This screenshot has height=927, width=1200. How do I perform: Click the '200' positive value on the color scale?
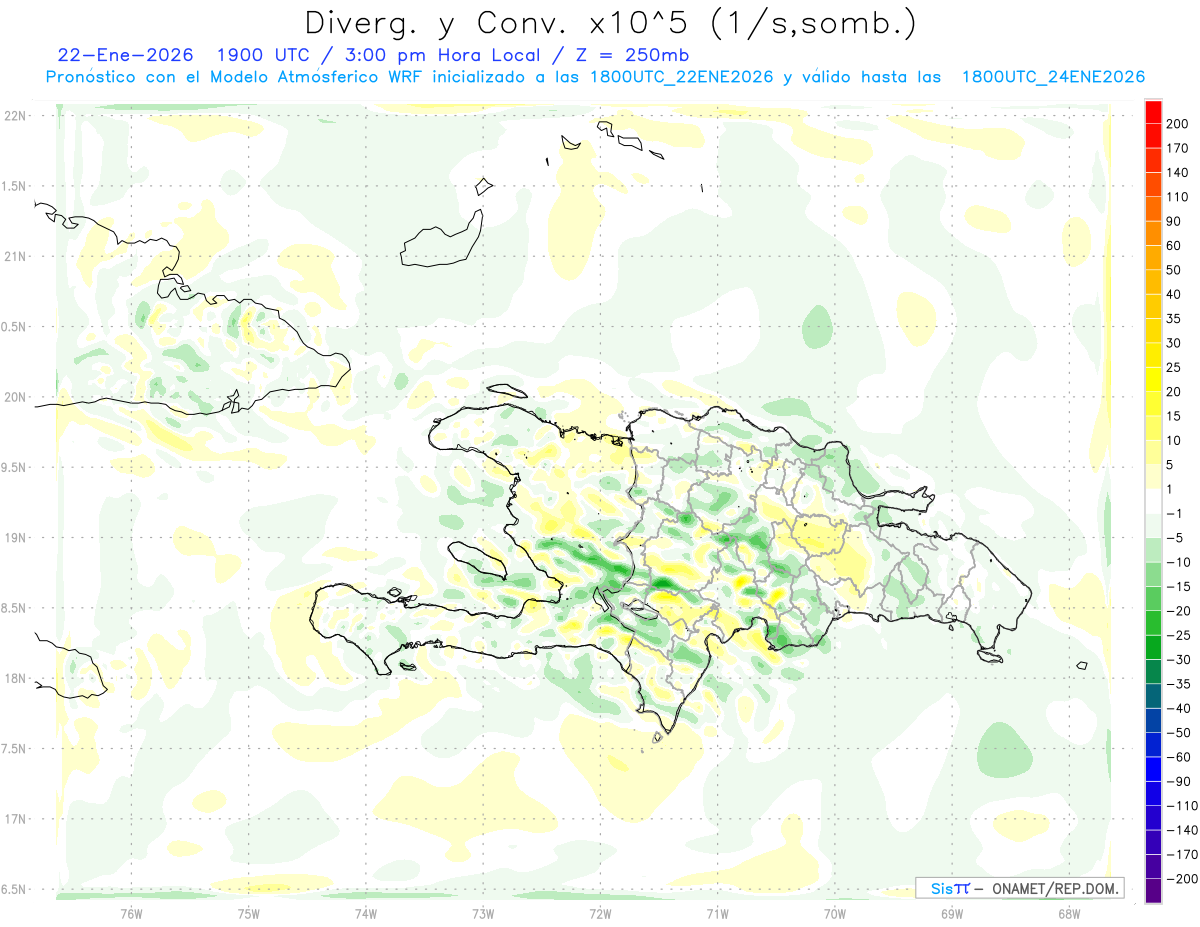[x=1177, y=124]
